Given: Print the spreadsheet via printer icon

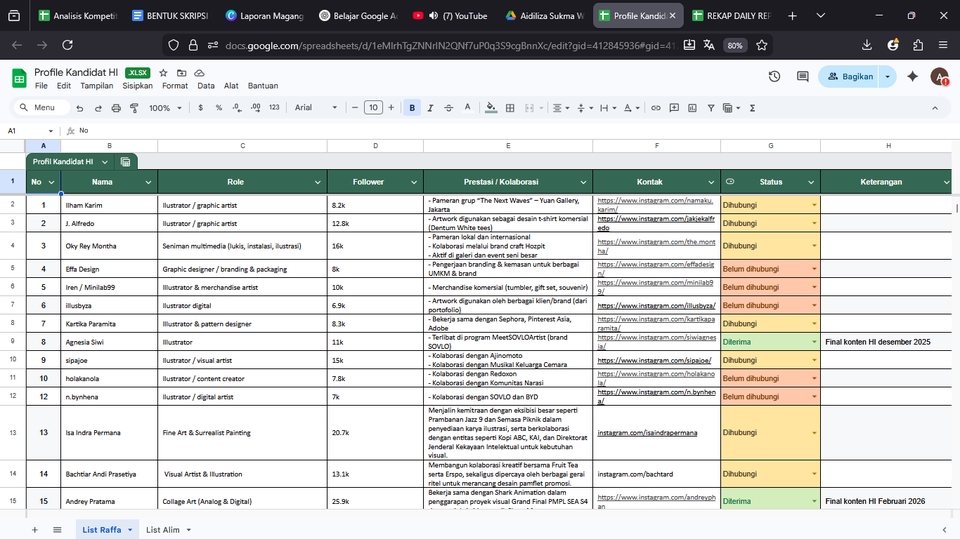Looking at the screenshot, I should click(x=116, y=108).
